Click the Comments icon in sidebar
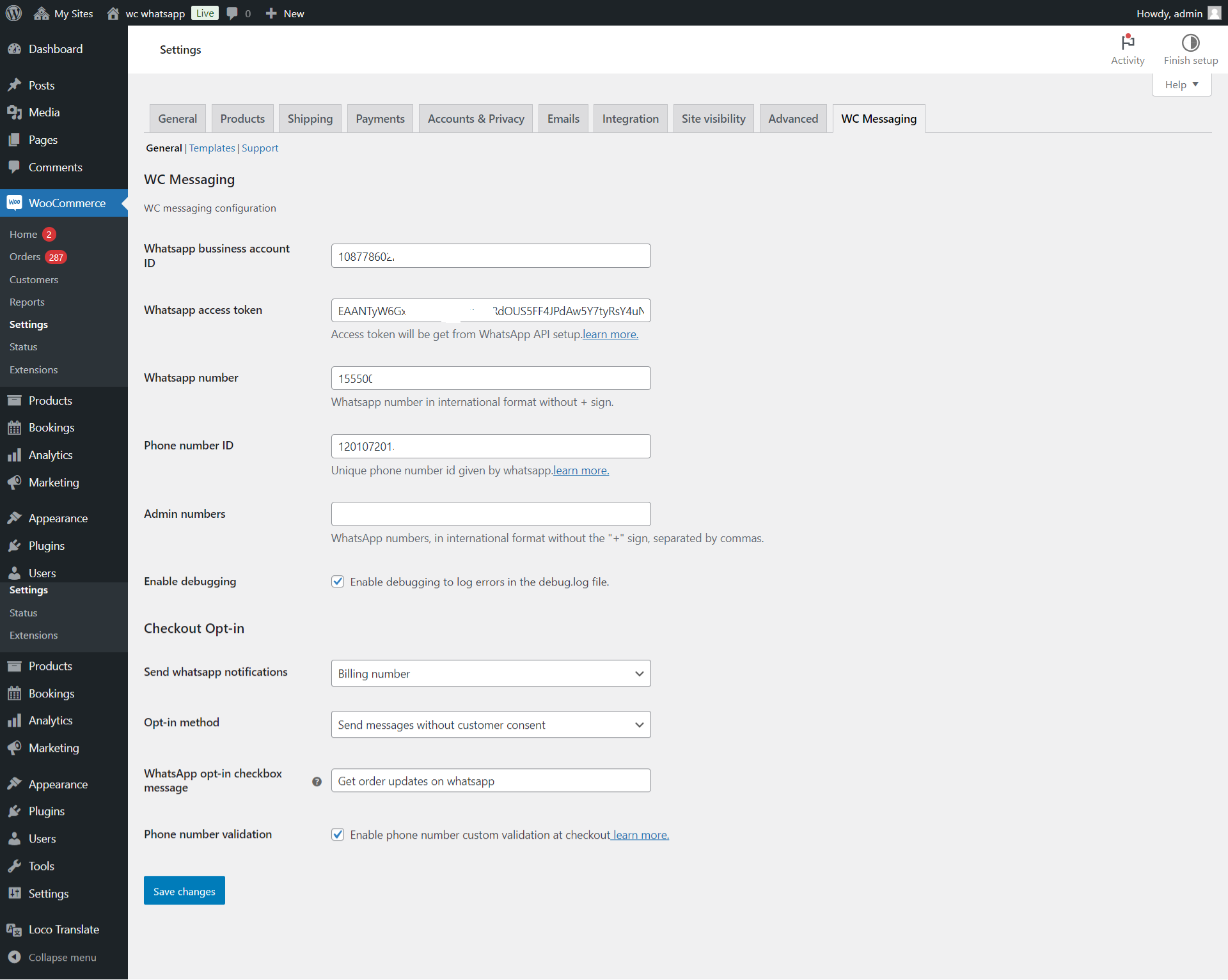 [x=14, y=167]
